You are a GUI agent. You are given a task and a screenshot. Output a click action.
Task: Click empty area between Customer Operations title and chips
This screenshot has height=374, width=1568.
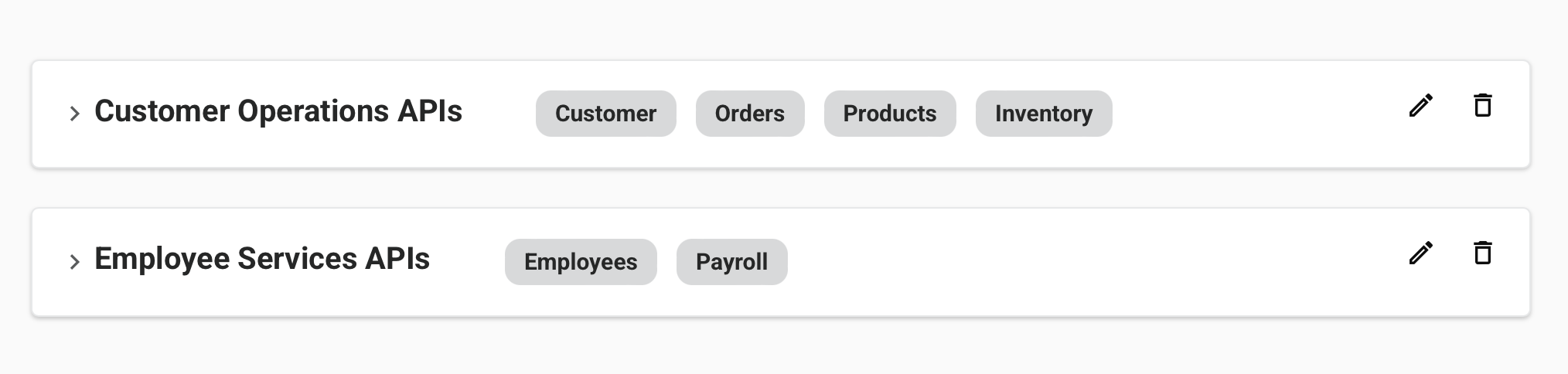coord(499,114)
